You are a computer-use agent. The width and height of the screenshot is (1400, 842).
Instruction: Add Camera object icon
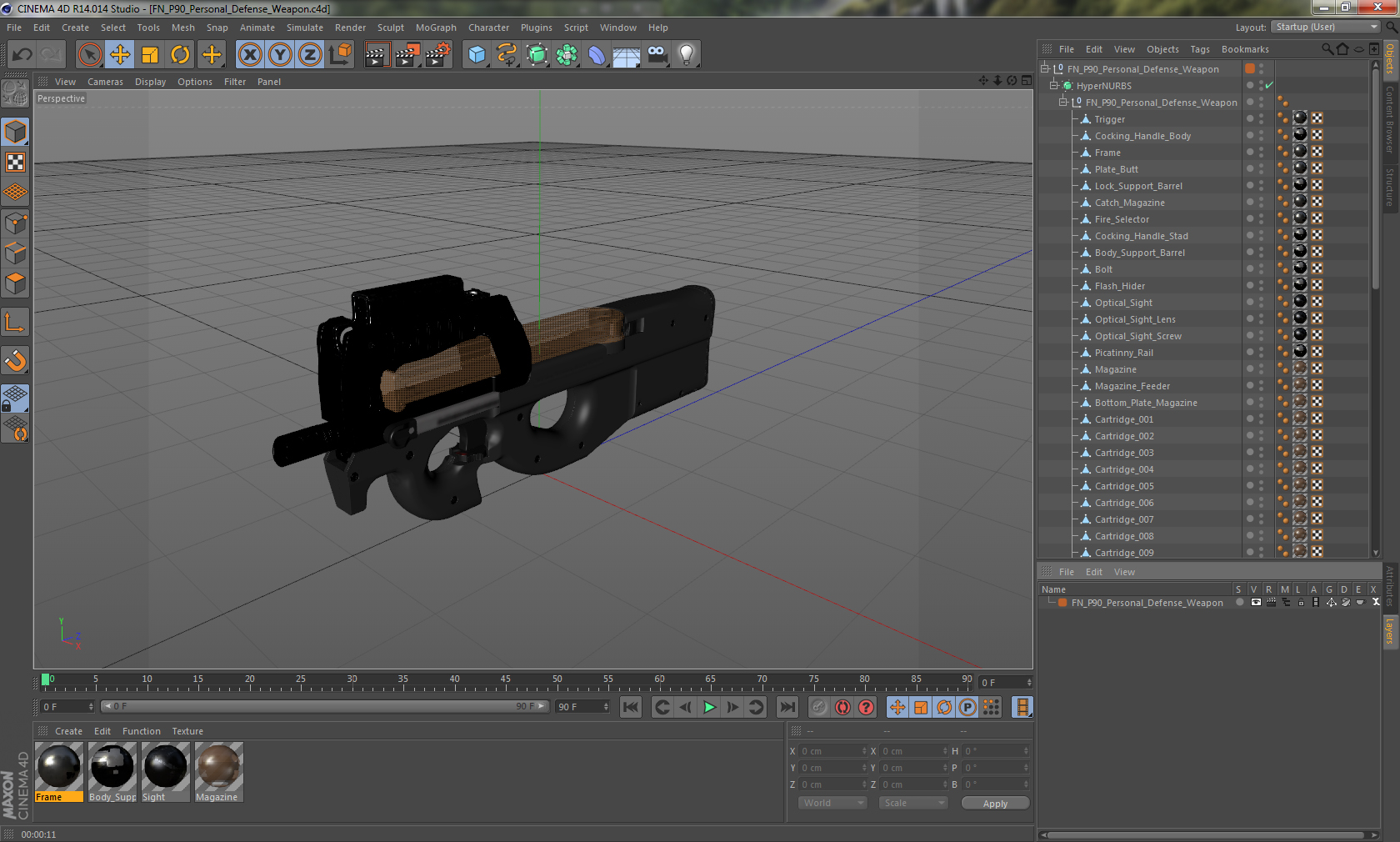[x=657, y=55]
